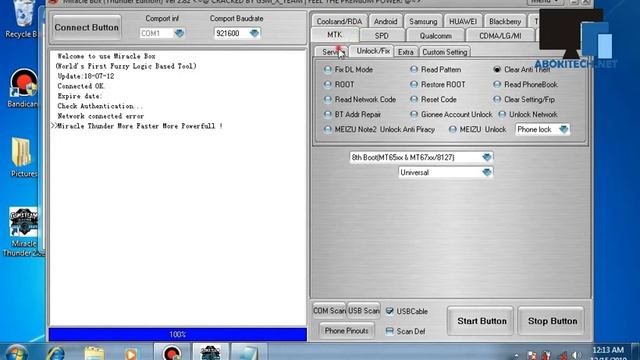Screen dimensions: 640x360
Task: Click the USB Scan button
Action: (x=363, y=311)
